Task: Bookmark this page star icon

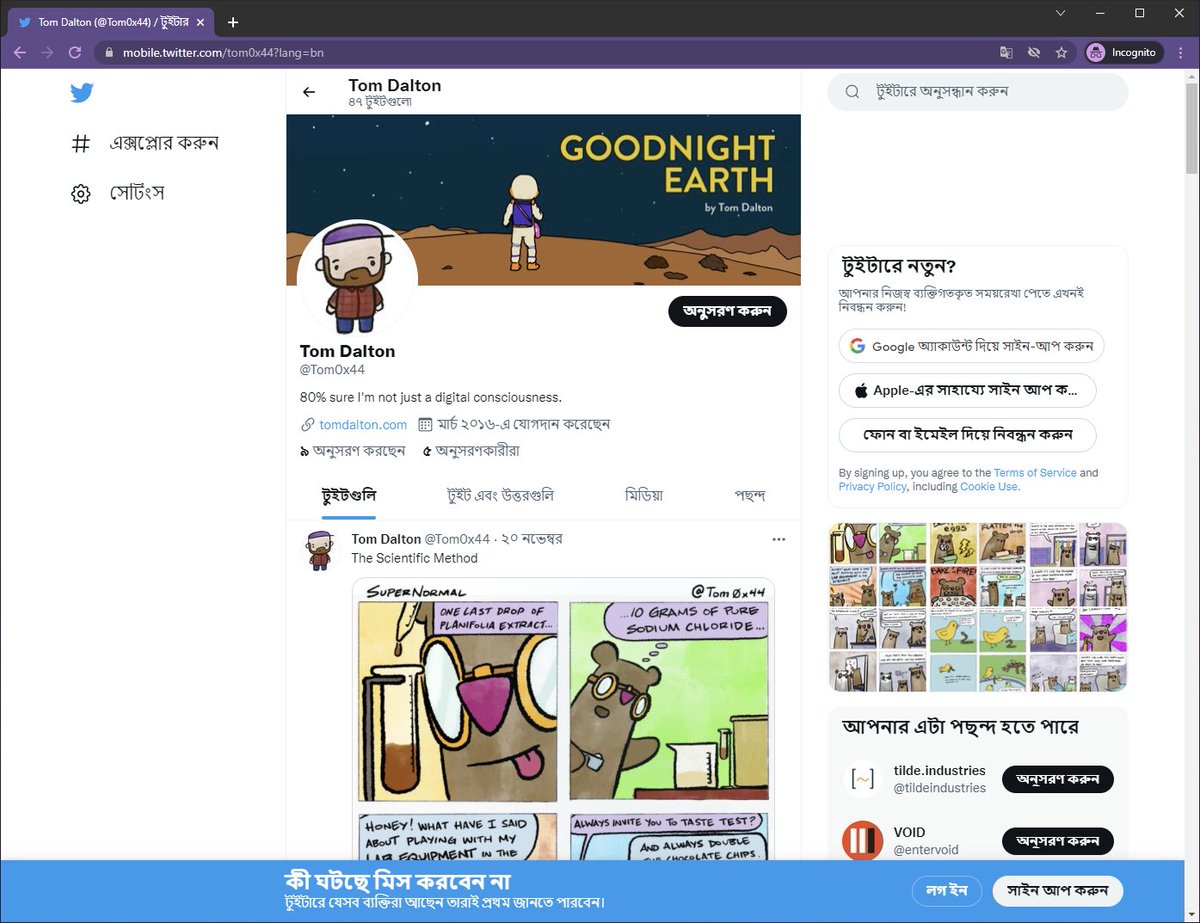Action: [1062, 52]
